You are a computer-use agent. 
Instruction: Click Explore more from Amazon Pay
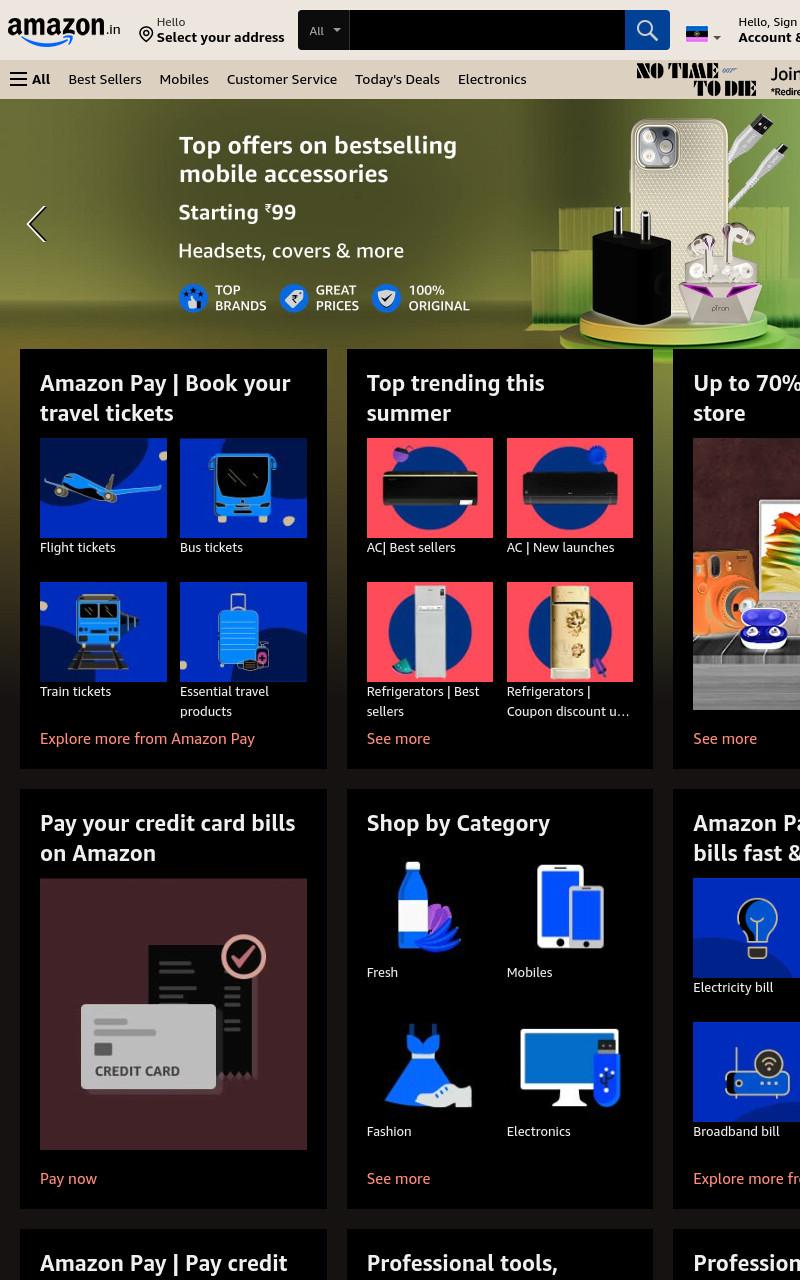click(147, 738)
